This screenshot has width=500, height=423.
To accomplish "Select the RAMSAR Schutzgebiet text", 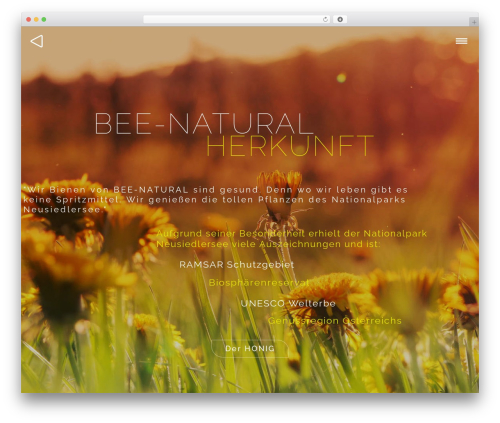I will [x=237, y=265].
